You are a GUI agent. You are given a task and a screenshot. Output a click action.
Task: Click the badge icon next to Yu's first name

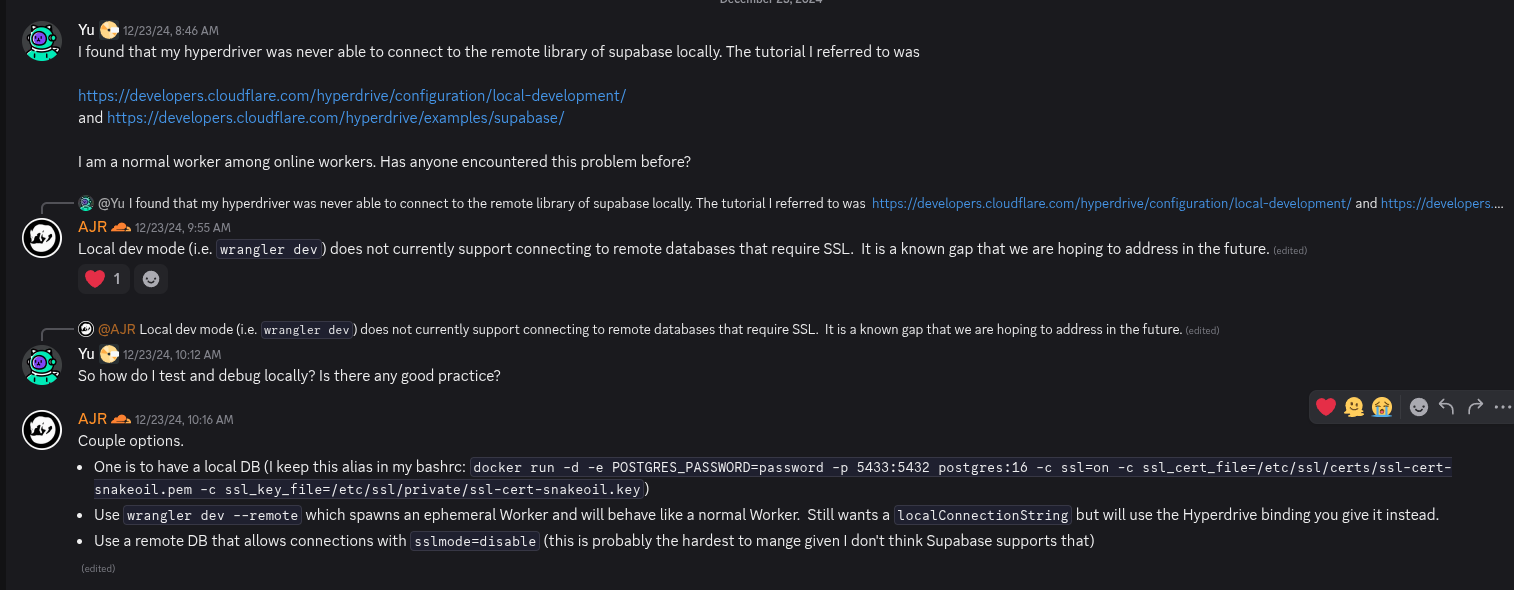109,30
